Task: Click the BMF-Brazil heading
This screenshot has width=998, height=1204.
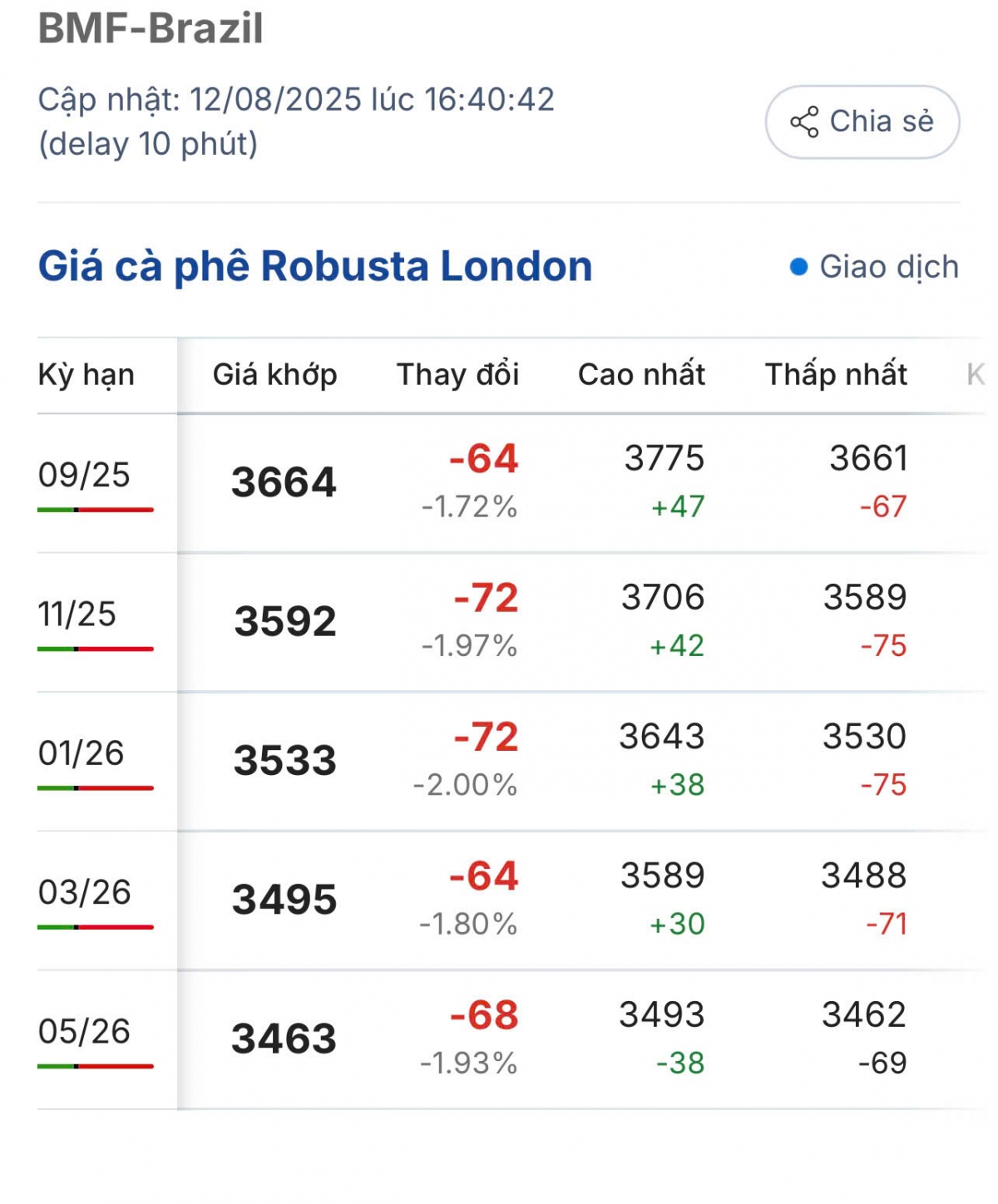Action: click(x=151, y=27)
